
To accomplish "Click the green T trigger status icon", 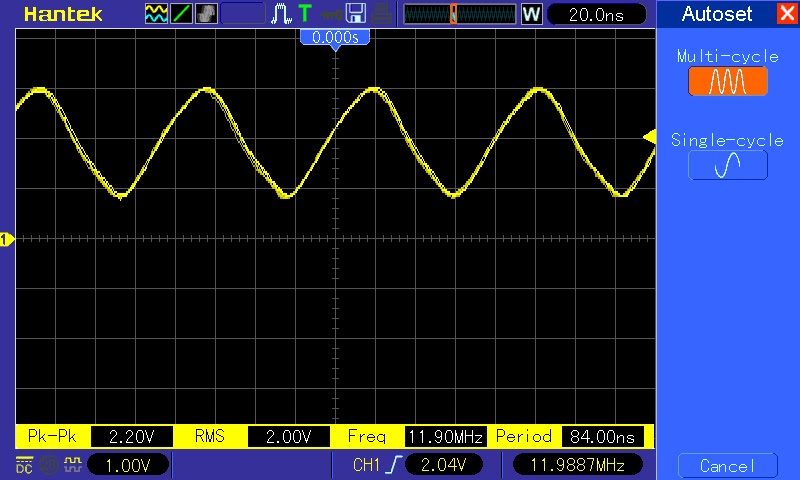I will pyautogui.click(x=304, y=14).
